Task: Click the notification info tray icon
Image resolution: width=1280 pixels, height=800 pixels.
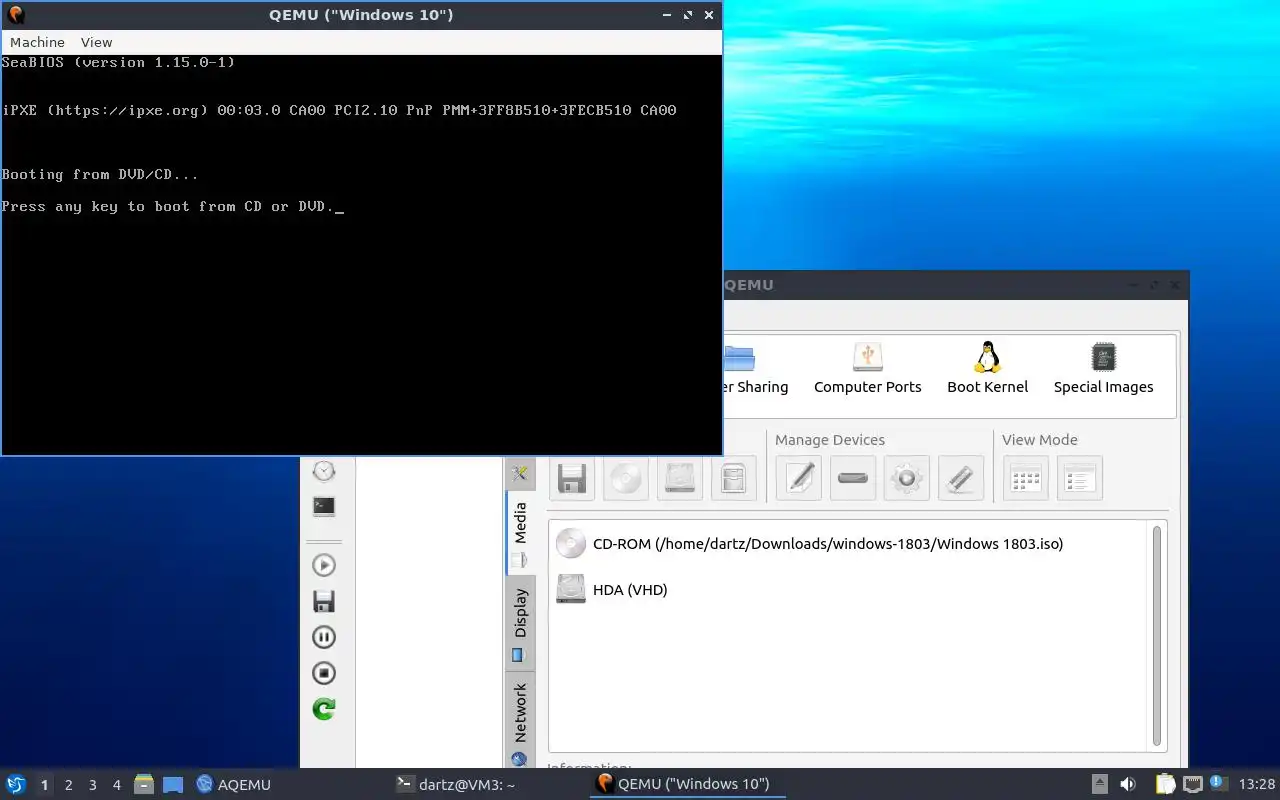Action: pos(1218,784)
